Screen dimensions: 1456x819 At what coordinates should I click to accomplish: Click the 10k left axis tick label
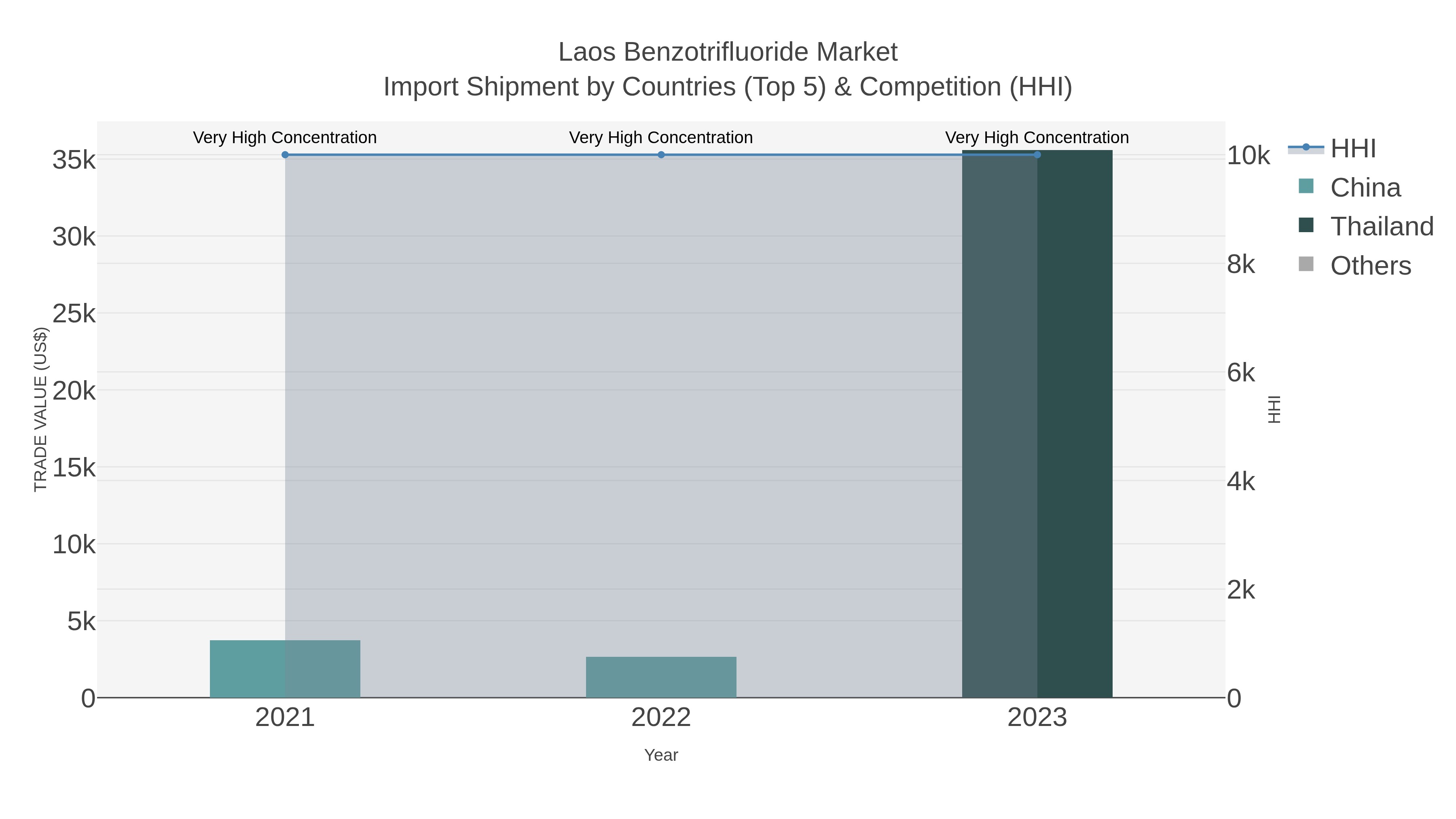(x=74, y=544)
